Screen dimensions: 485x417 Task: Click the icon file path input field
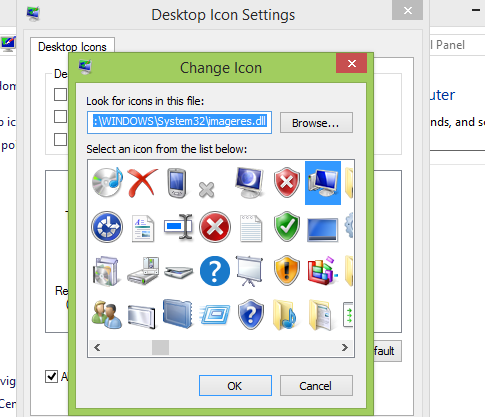[x=179, y=122]
